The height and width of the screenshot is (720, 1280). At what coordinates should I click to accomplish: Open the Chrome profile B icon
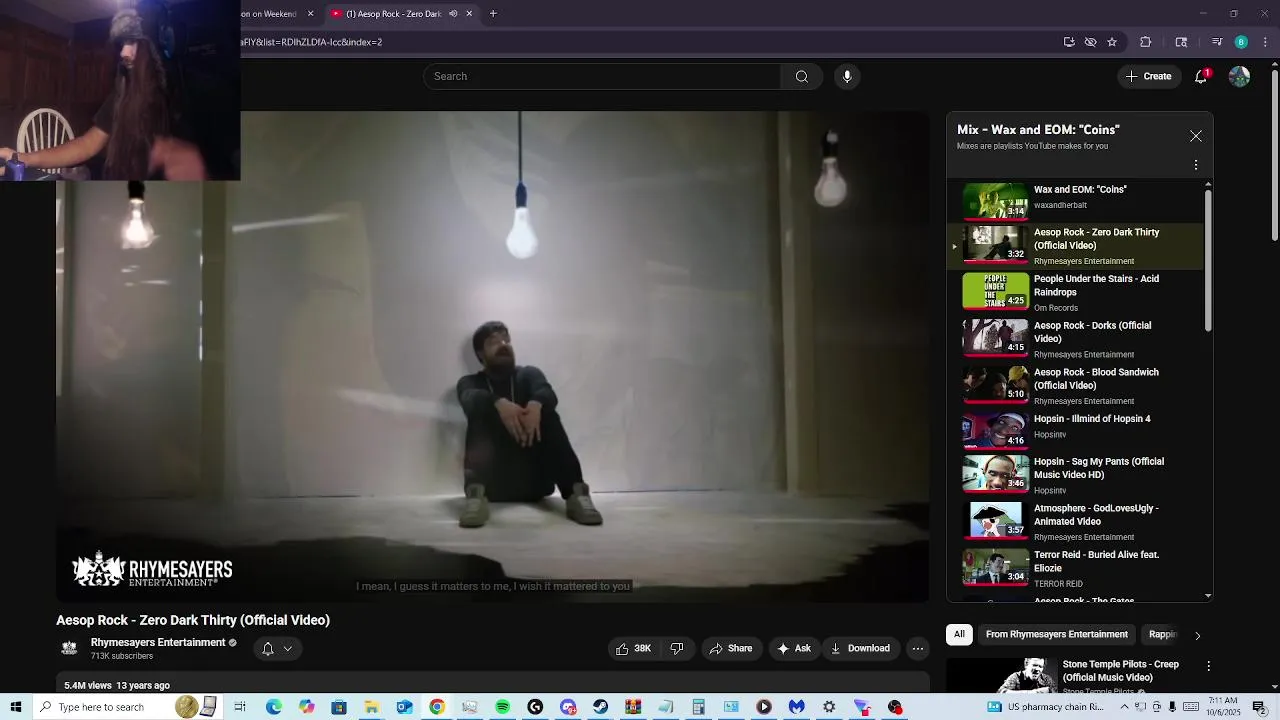click(1241, 42)
